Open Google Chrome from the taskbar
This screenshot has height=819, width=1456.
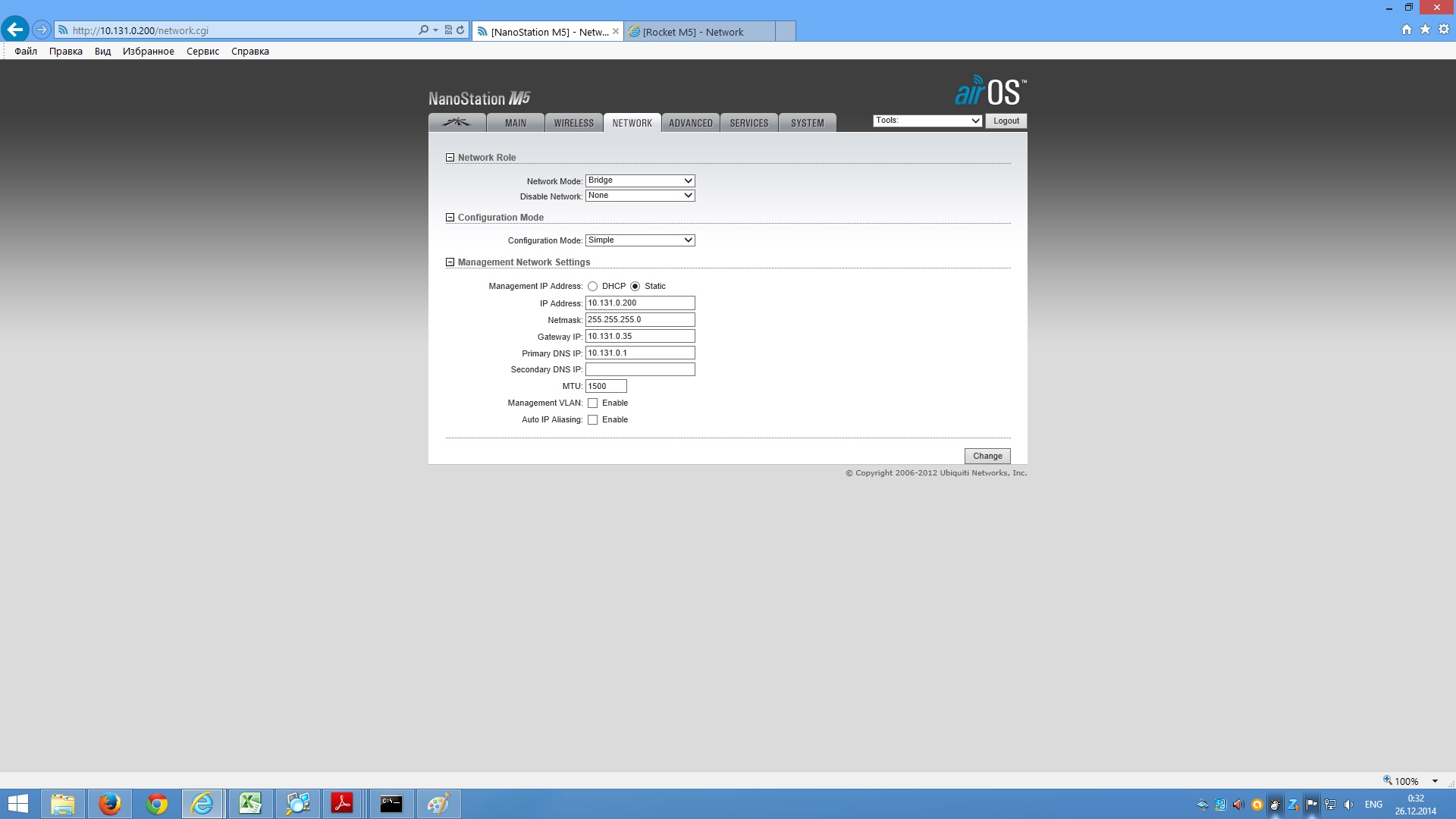[157, 804]
